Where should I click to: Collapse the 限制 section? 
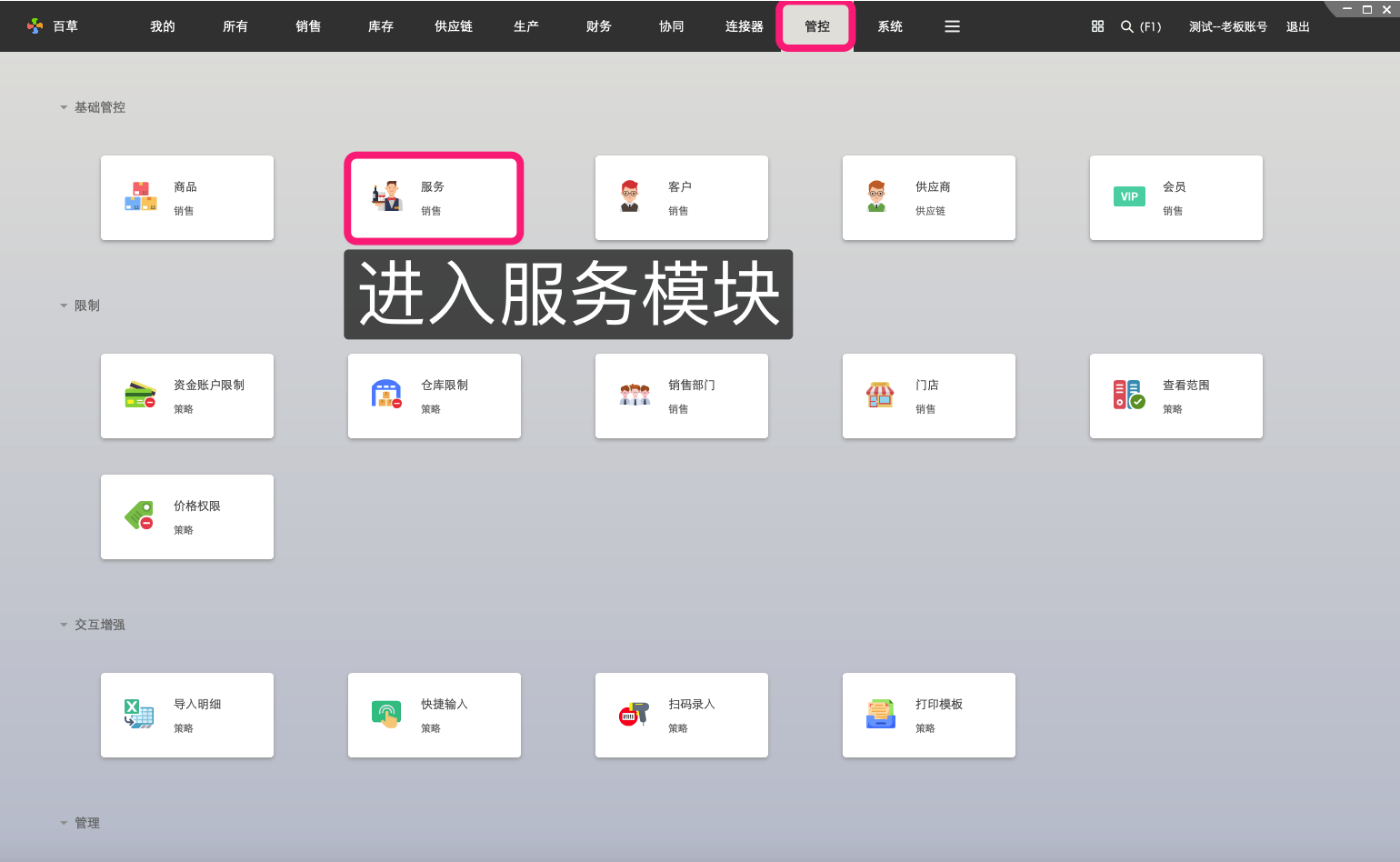64,306
